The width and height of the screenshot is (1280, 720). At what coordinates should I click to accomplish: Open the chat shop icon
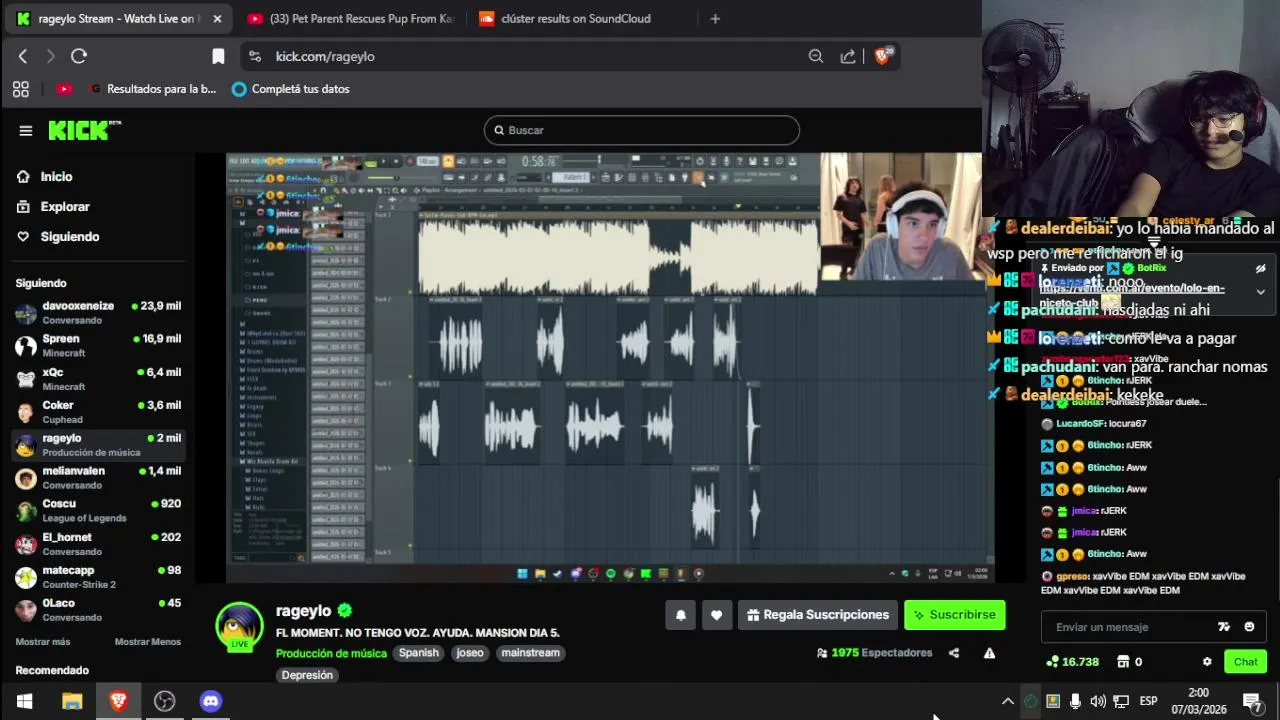click(1123, 662)
